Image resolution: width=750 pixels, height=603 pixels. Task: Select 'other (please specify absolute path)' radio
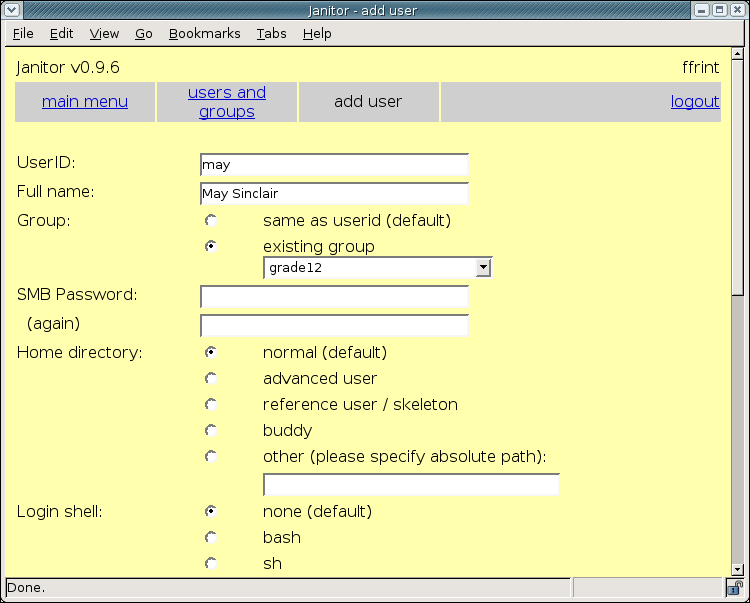(x=211, y=457)
